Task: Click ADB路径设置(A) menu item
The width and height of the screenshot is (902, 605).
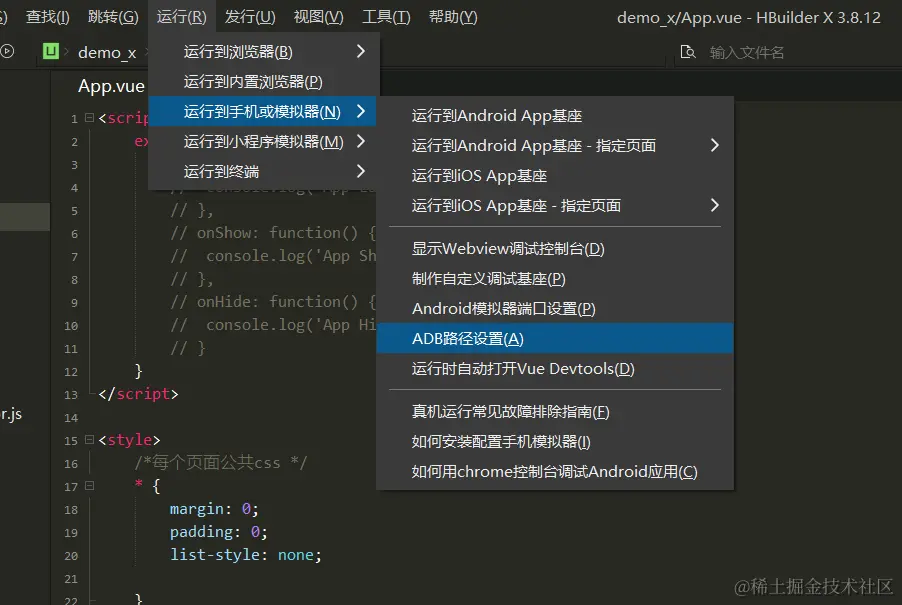Action: pos(555,339)
